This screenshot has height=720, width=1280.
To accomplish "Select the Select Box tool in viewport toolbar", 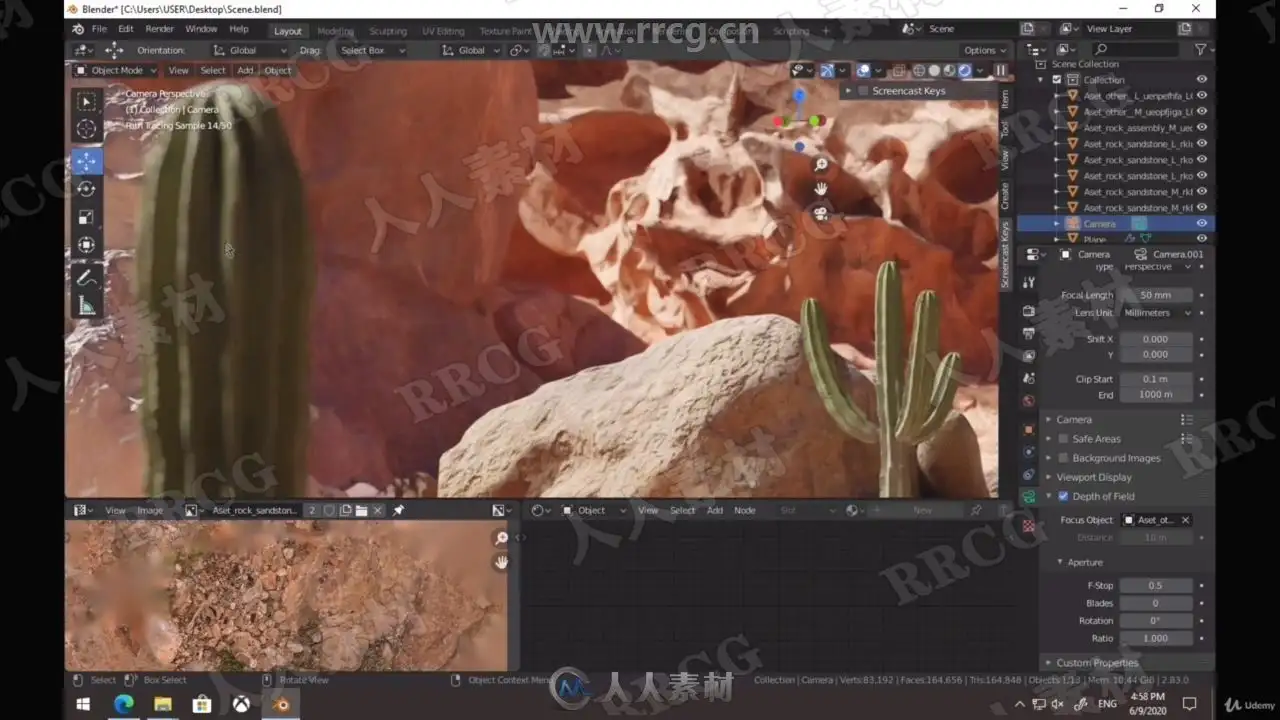I will [x=87, y=102].
